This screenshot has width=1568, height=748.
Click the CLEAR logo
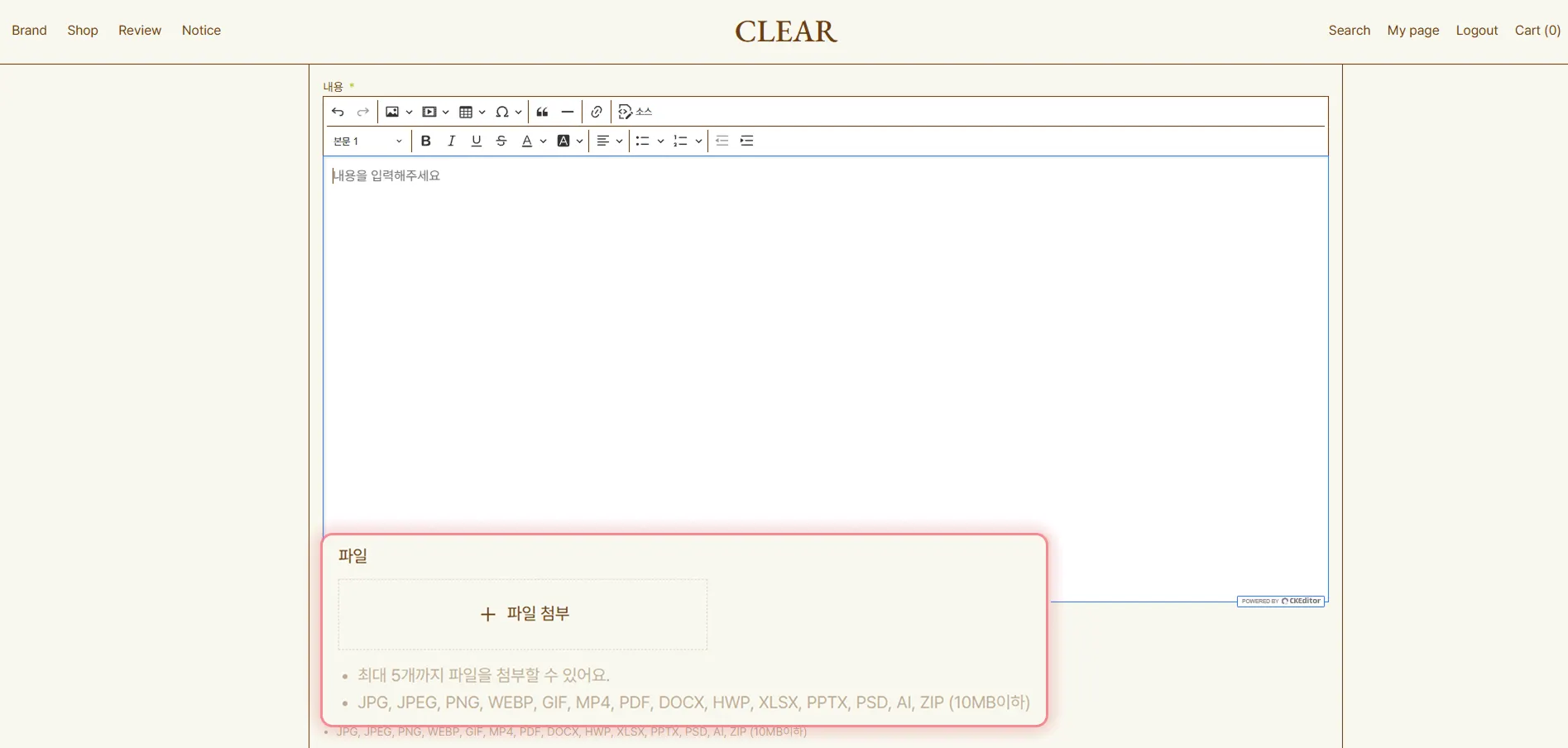(x=786, y=31)
